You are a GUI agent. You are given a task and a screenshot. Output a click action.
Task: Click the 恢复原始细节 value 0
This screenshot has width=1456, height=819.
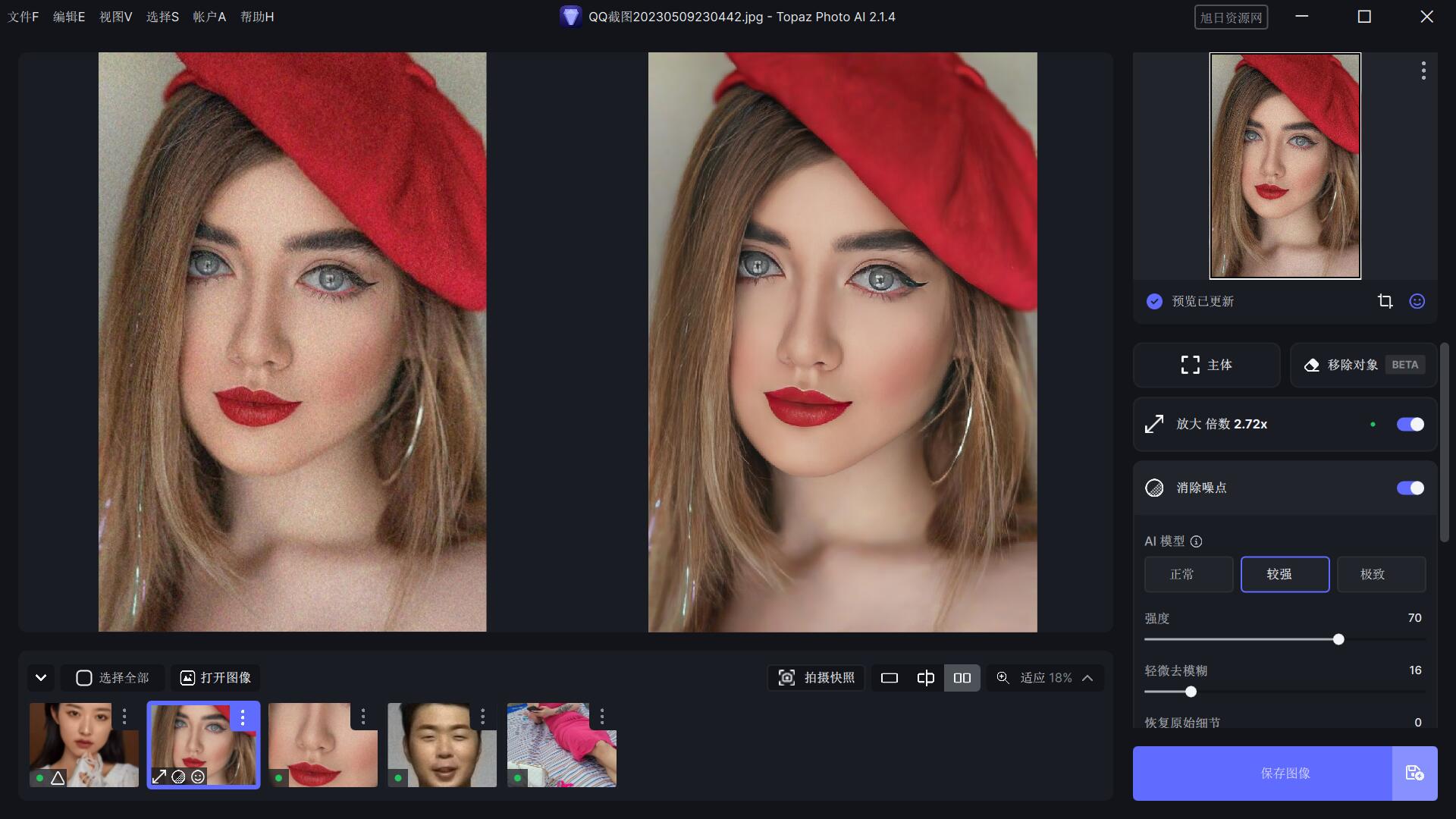[1418, 723]
